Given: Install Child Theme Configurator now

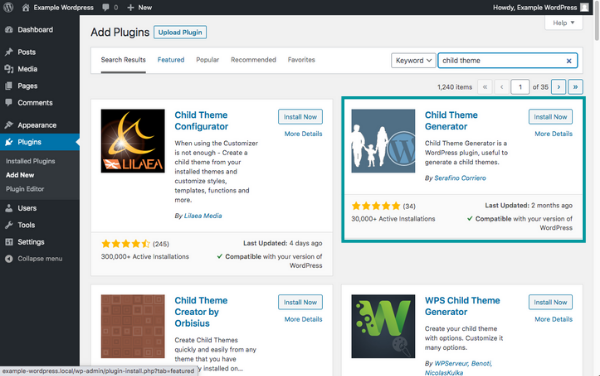Looking at the screenshot, I should click(300, 117).
